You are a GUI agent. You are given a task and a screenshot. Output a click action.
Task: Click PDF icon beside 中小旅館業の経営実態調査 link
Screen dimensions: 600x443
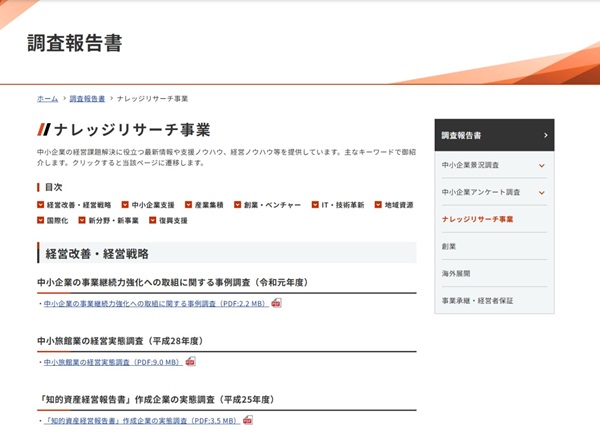[x=190, y=362]
